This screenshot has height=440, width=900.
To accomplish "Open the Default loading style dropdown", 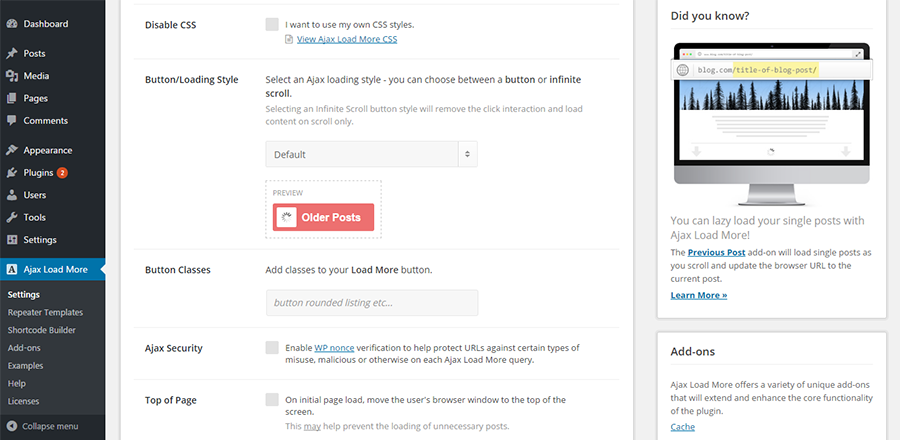I will [371, 154].
